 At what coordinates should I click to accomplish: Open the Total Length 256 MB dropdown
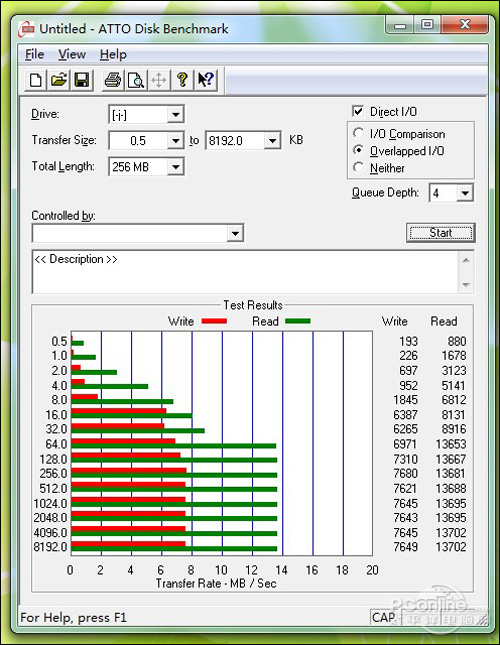tap(176, 167)
